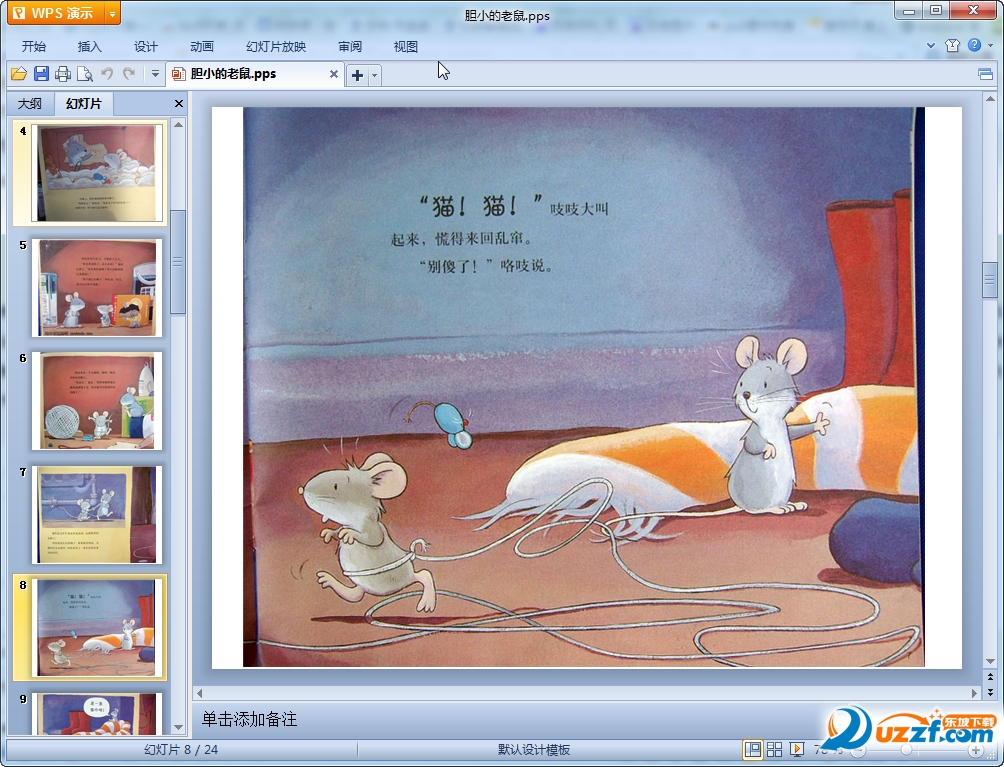Click the main slide vertical scrollbar handle

point(990,280)
